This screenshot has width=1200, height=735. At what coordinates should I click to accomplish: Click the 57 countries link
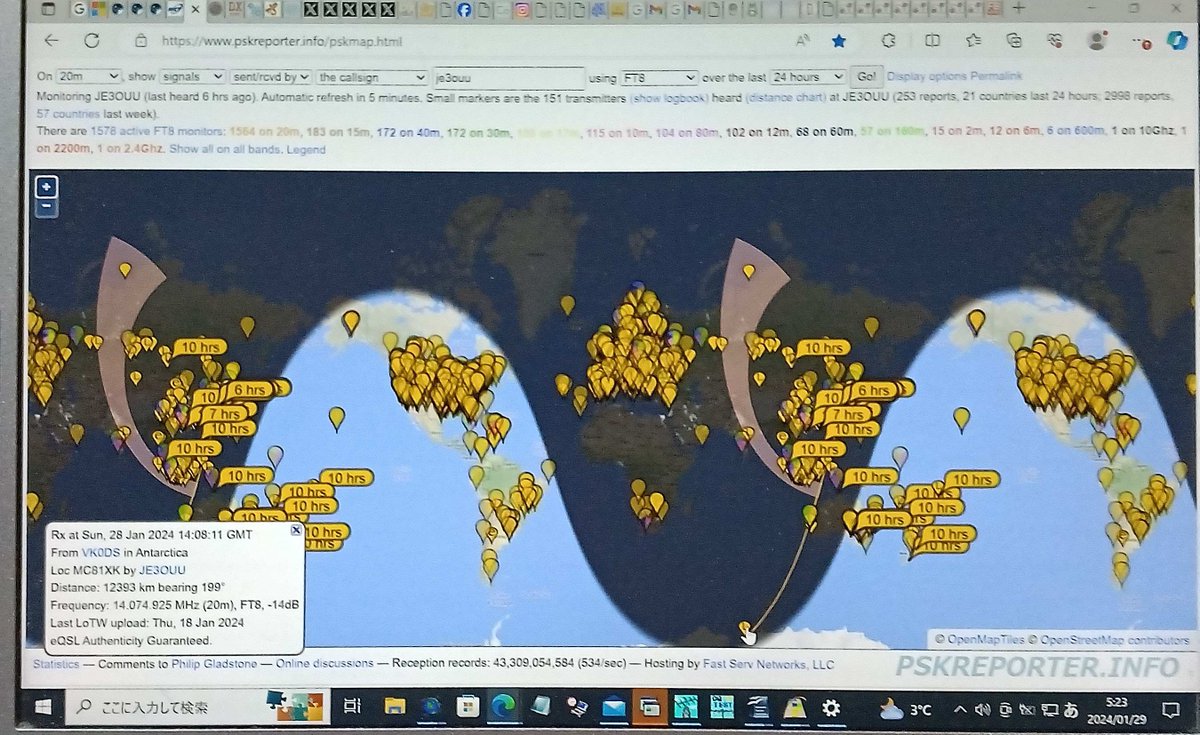67,115
